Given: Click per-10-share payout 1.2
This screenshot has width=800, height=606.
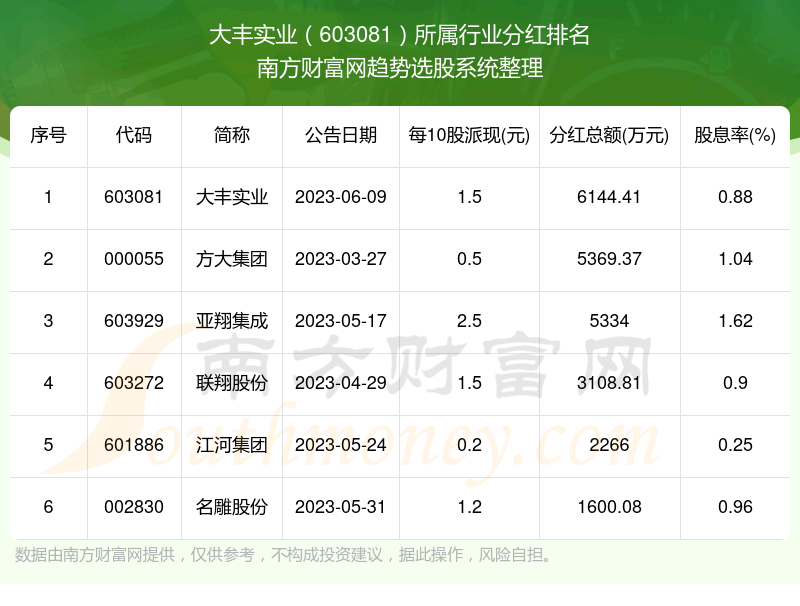Looking at the screenshot, I should [469, 507].
